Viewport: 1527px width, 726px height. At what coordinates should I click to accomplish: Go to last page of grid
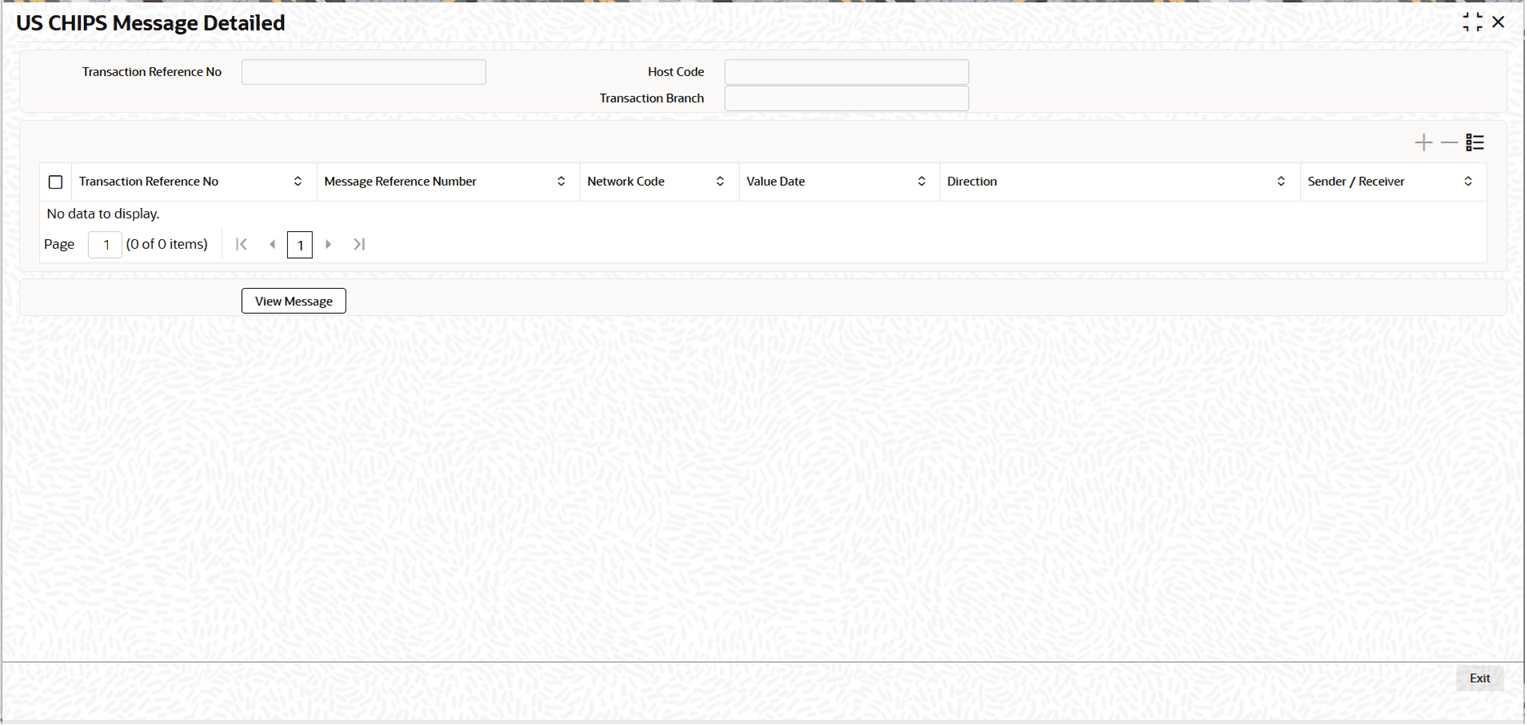pyautogui.click(x=359, y=244)
